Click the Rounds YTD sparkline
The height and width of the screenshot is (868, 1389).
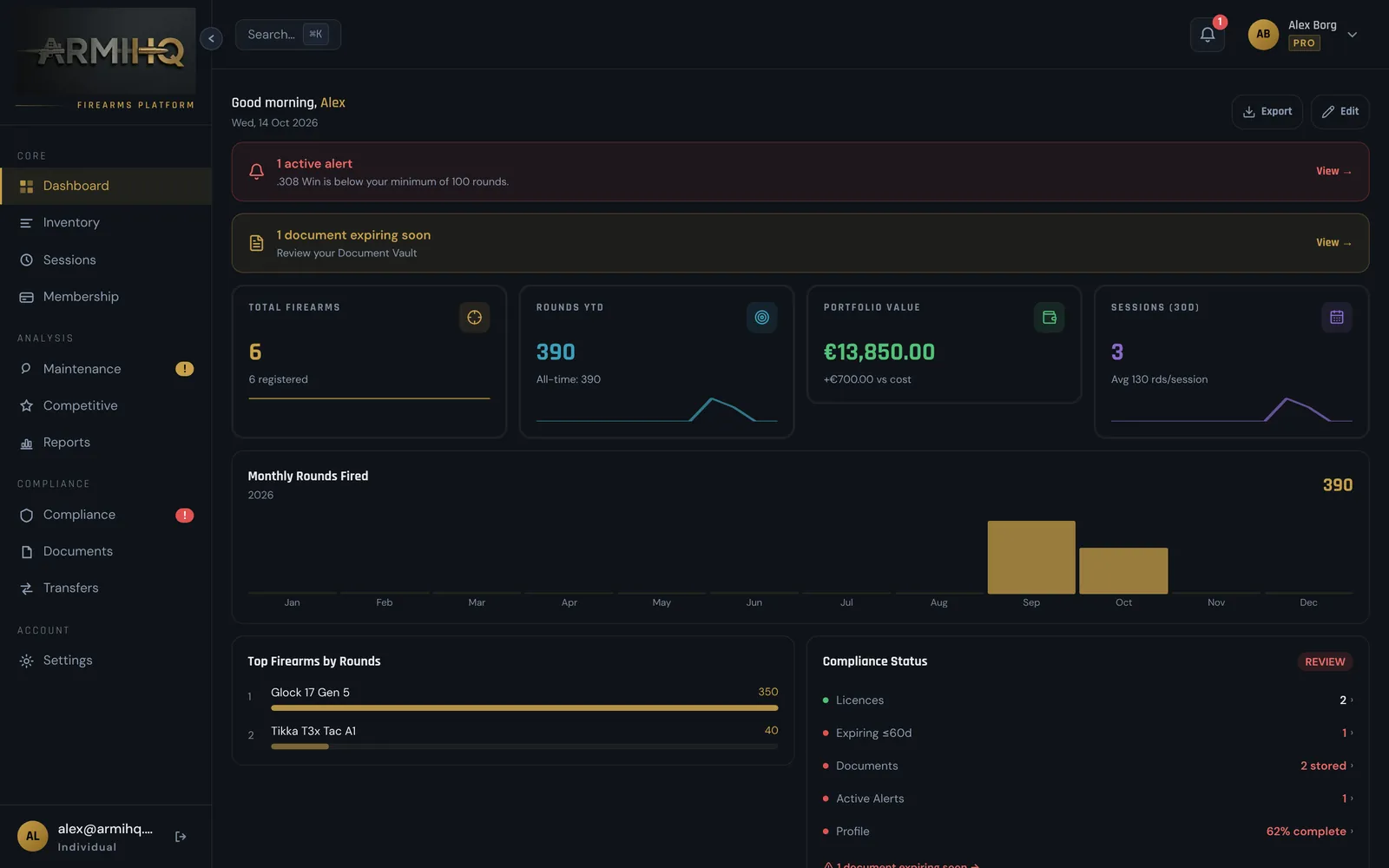click(x=657, y=410)
